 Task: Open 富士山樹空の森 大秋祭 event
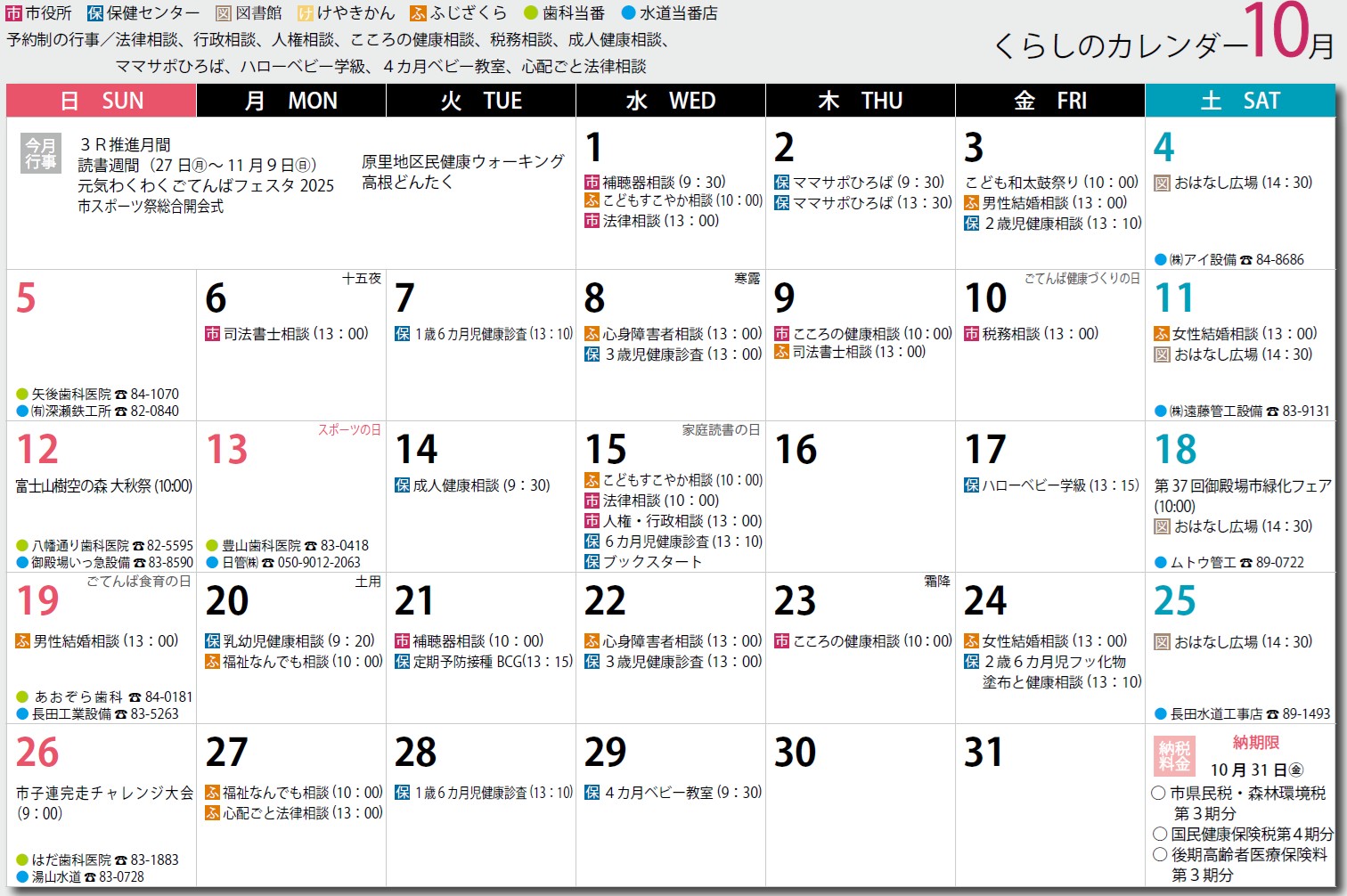click(103, 486)
